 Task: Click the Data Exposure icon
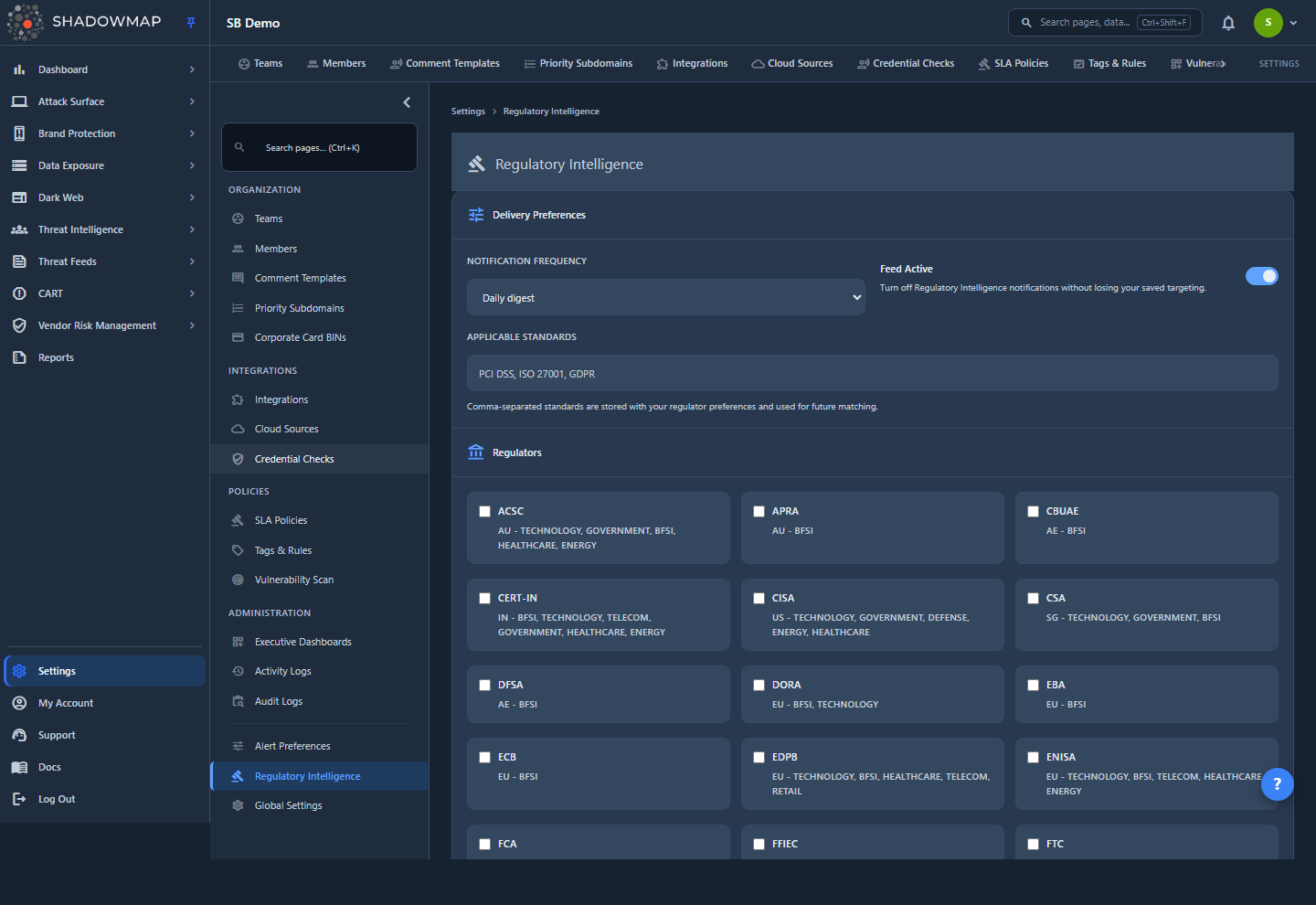coord(19,165)
